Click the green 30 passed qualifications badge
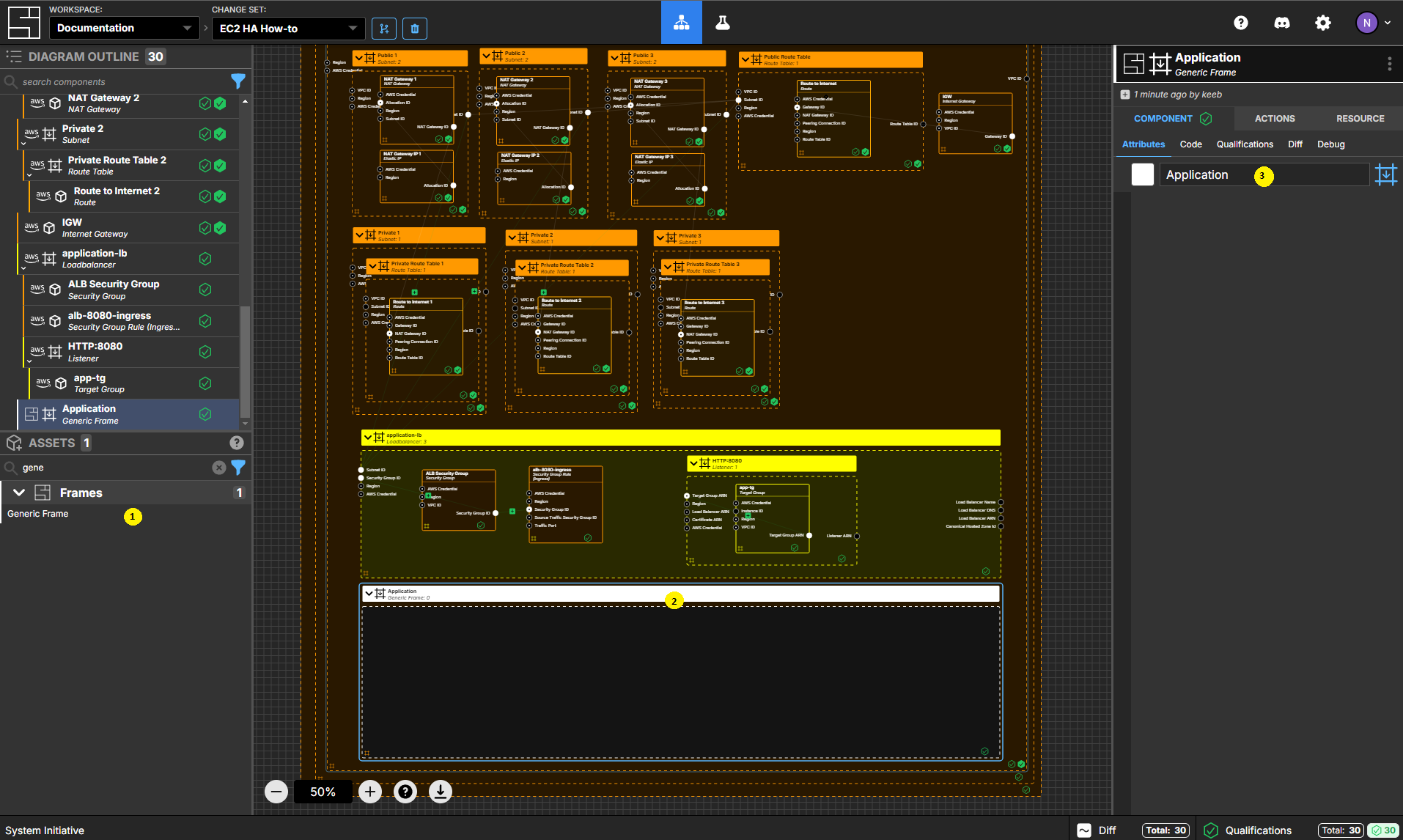 pyautogui.click(x=1384, y=830)
